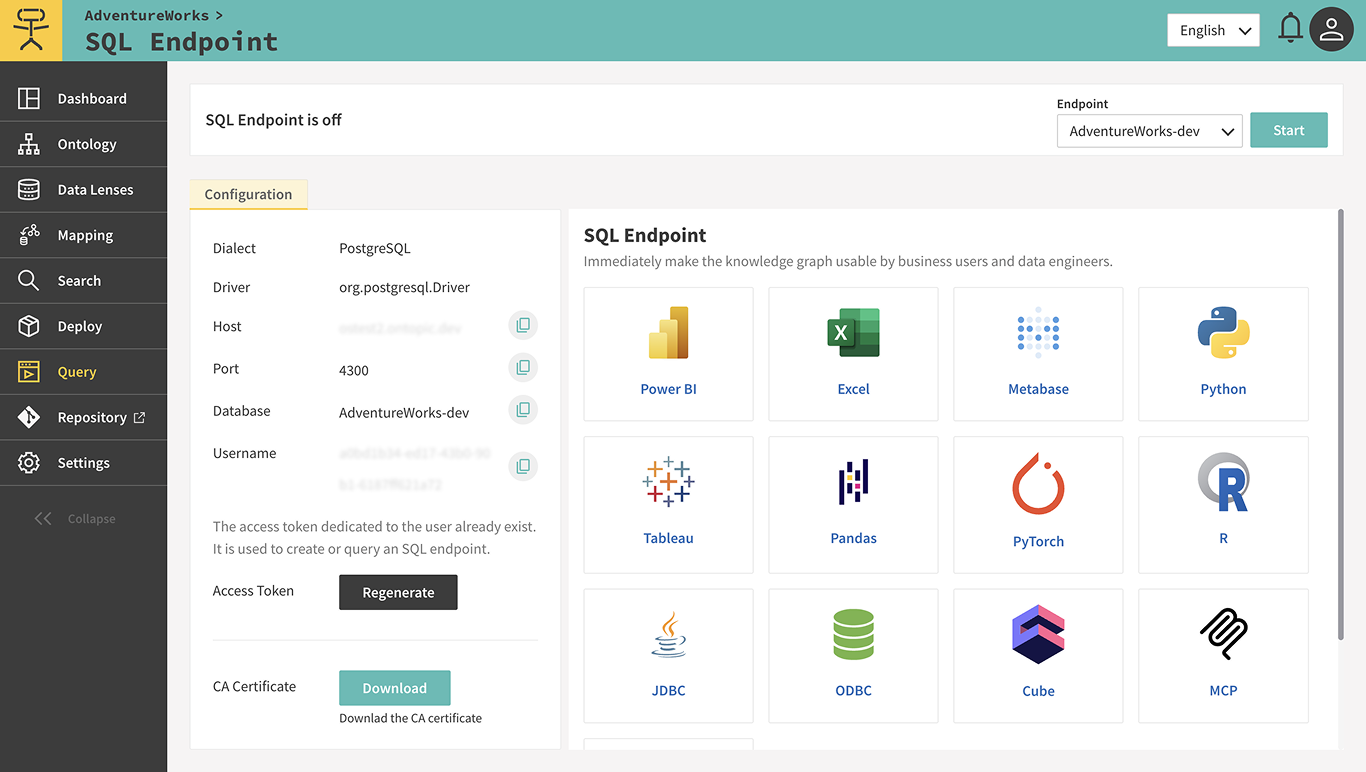The width and height of the screenshot is (1366, 772).
Task: Click the Search magnifier icon
Action: (x=29, y=280)
